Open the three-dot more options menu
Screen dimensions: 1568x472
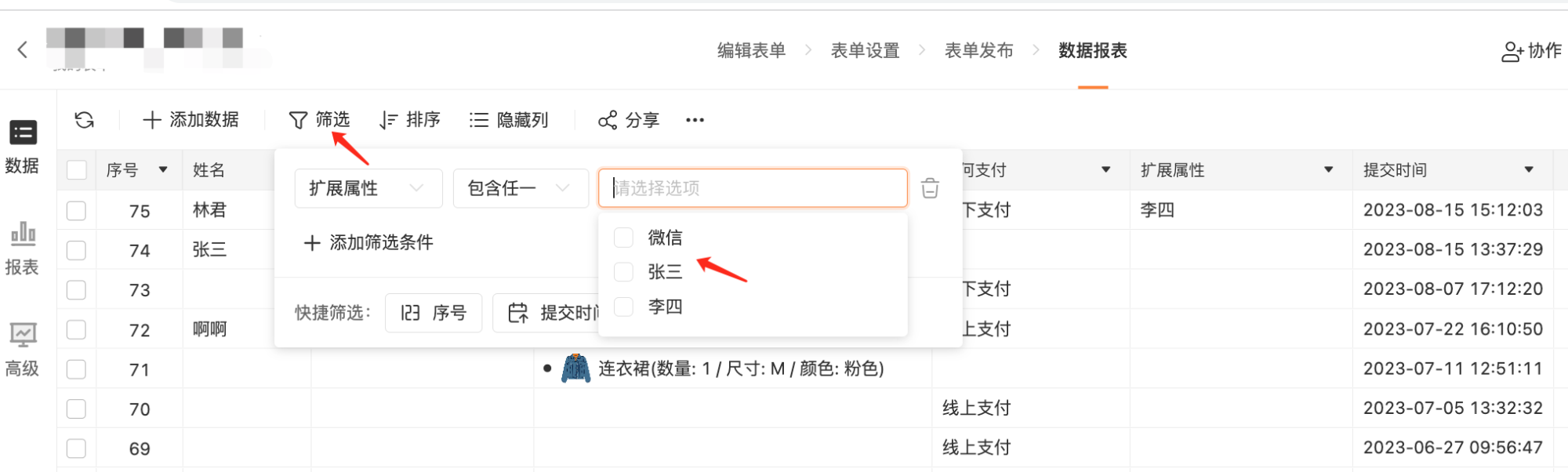[x=695, y=120]
